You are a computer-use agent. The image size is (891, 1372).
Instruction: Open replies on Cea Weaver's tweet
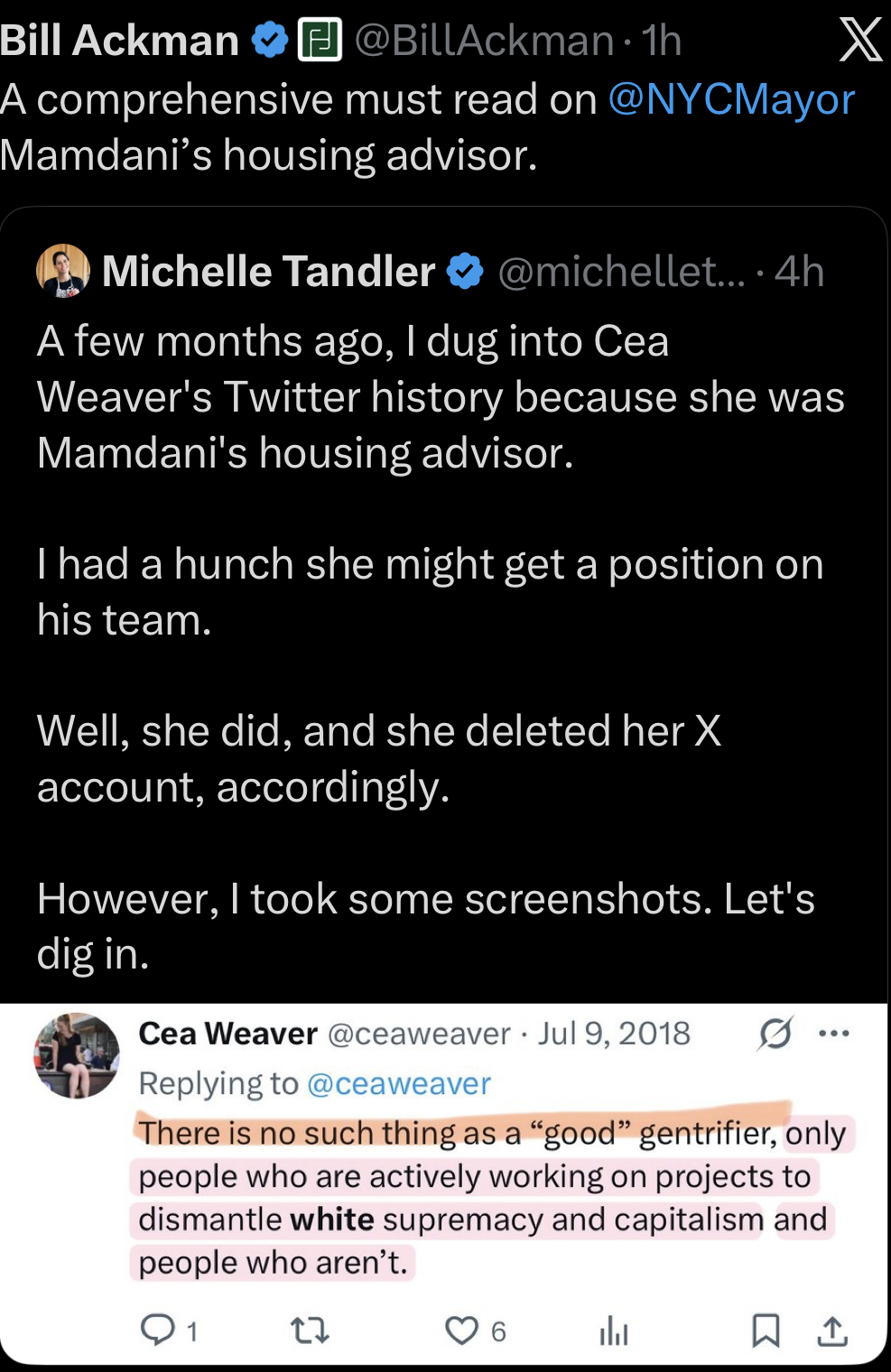click(159, 1330)
